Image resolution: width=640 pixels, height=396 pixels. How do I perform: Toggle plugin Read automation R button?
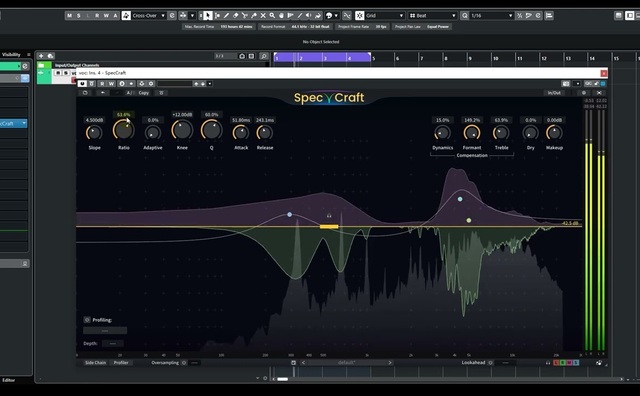point(102,84)
